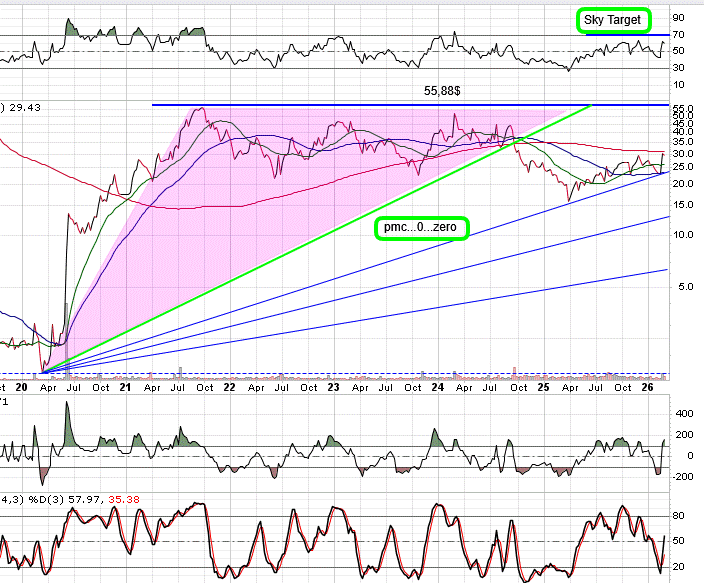Select the 22 year marker on time axis

coord(229,387)
